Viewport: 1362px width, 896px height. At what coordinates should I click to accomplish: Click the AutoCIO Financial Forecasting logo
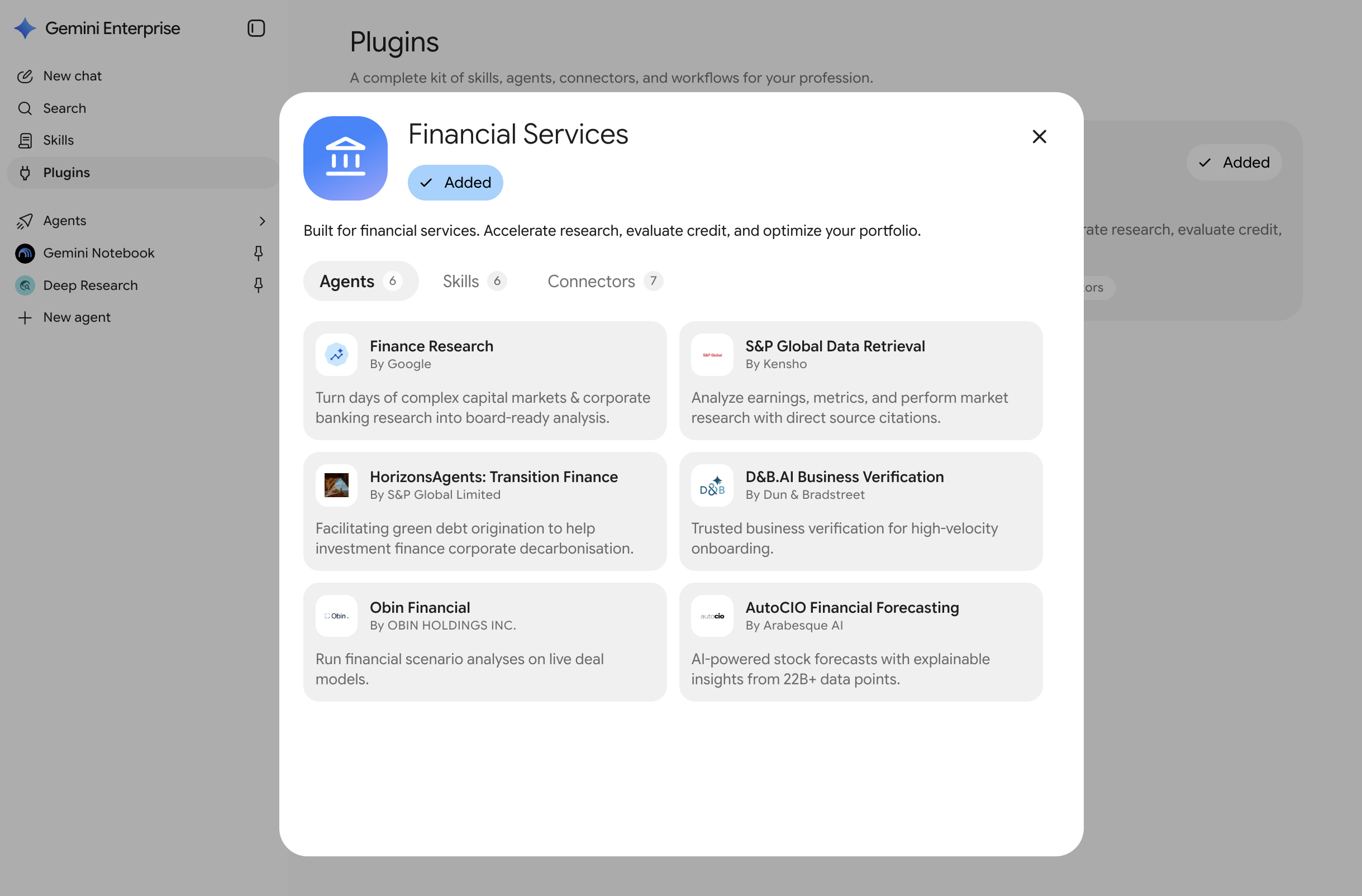coord(712,616)
